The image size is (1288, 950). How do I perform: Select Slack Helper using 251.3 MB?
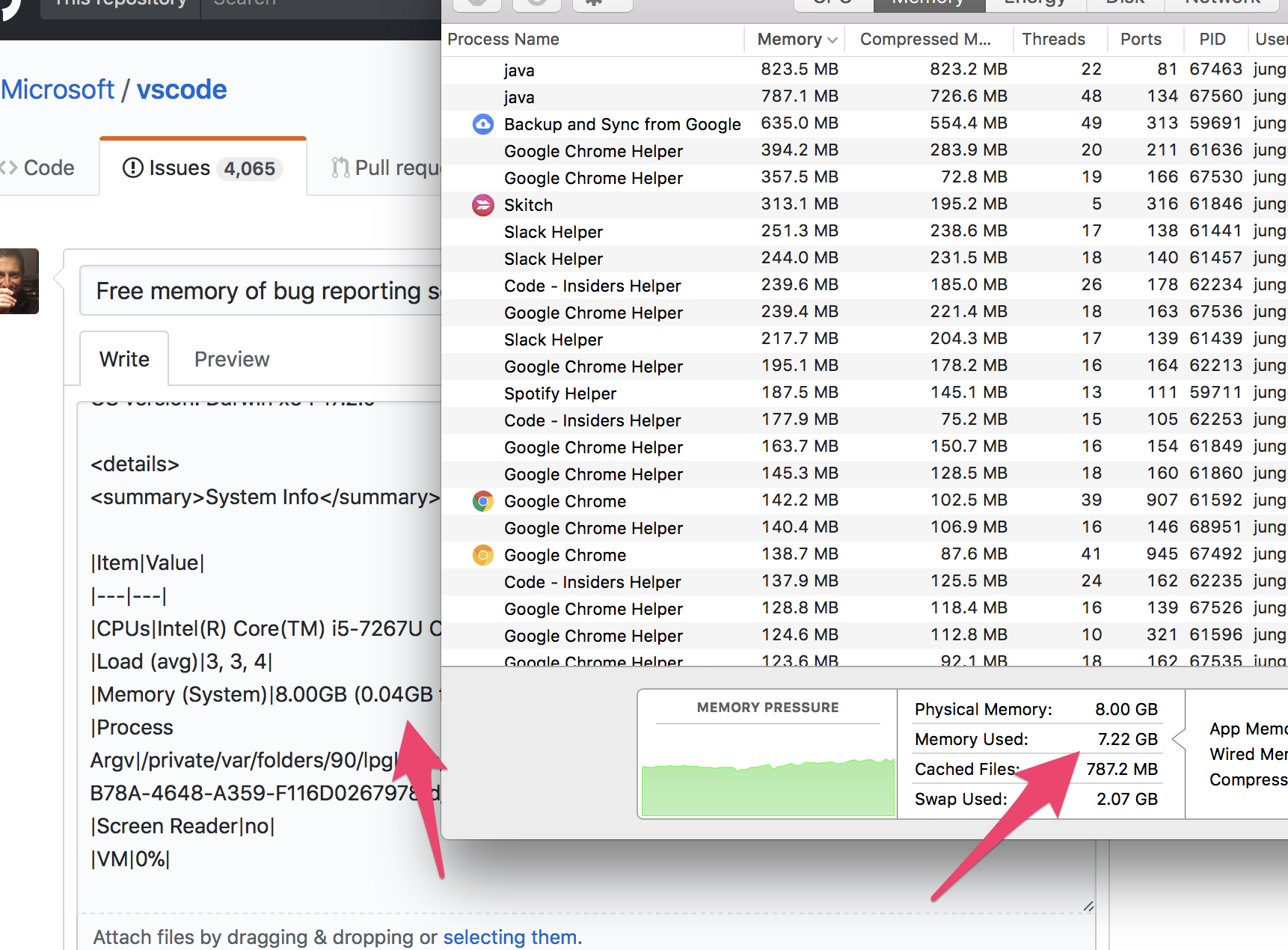(x=865, y=232)
